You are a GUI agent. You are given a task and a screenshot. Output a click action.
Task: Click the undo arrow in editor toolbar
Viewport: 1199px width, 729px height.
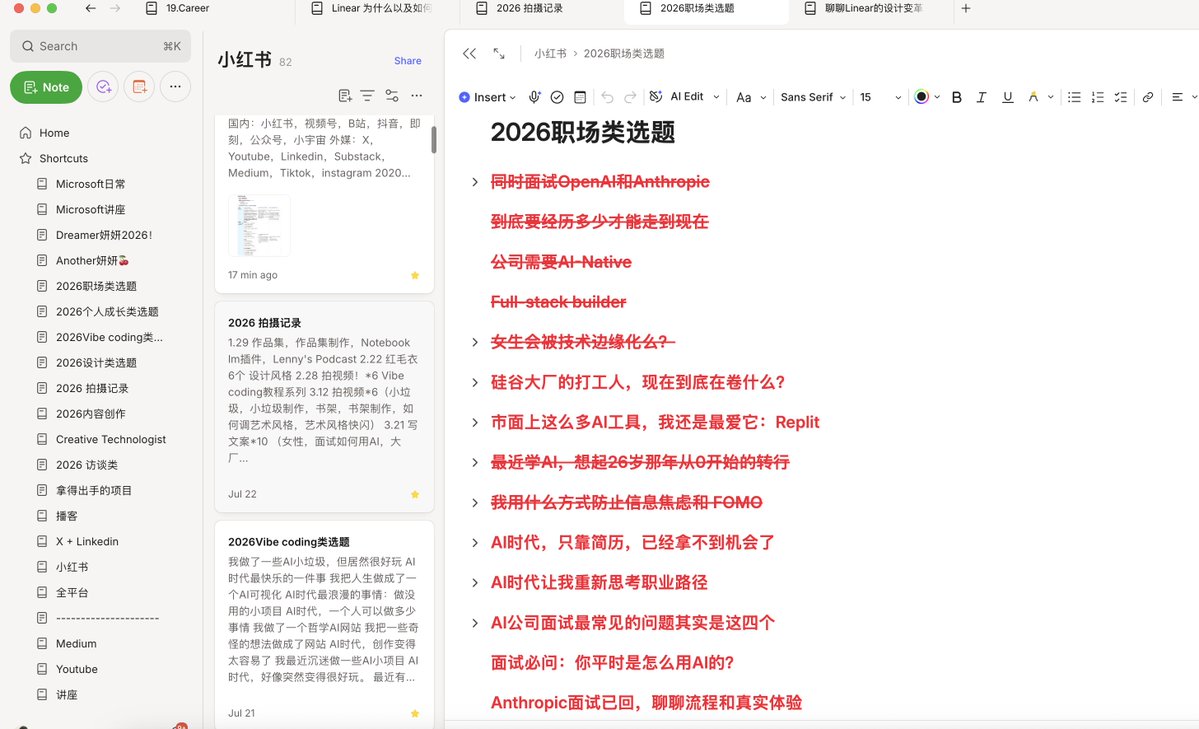point(607,97)
